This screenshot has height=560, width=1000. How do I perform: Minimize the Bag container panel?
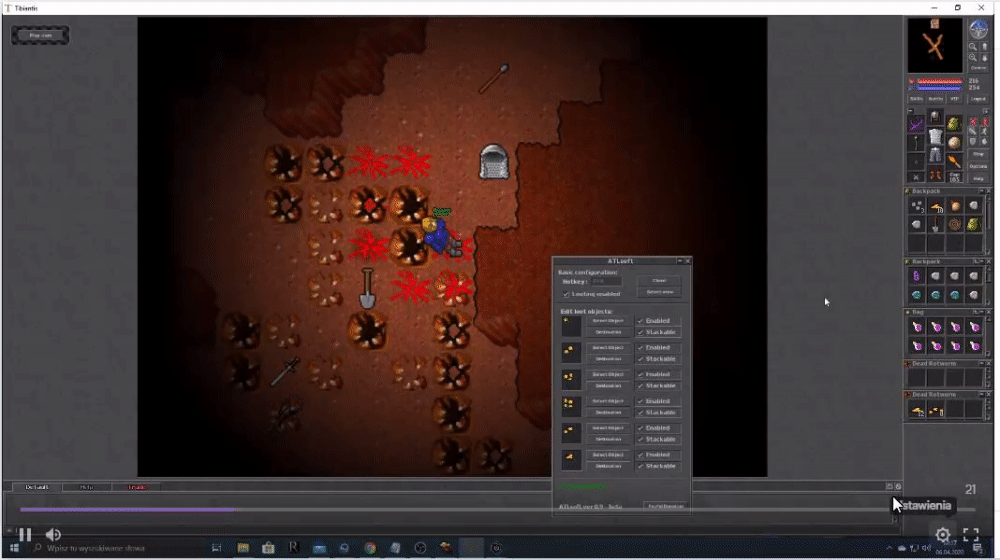(x=982, y=312)
